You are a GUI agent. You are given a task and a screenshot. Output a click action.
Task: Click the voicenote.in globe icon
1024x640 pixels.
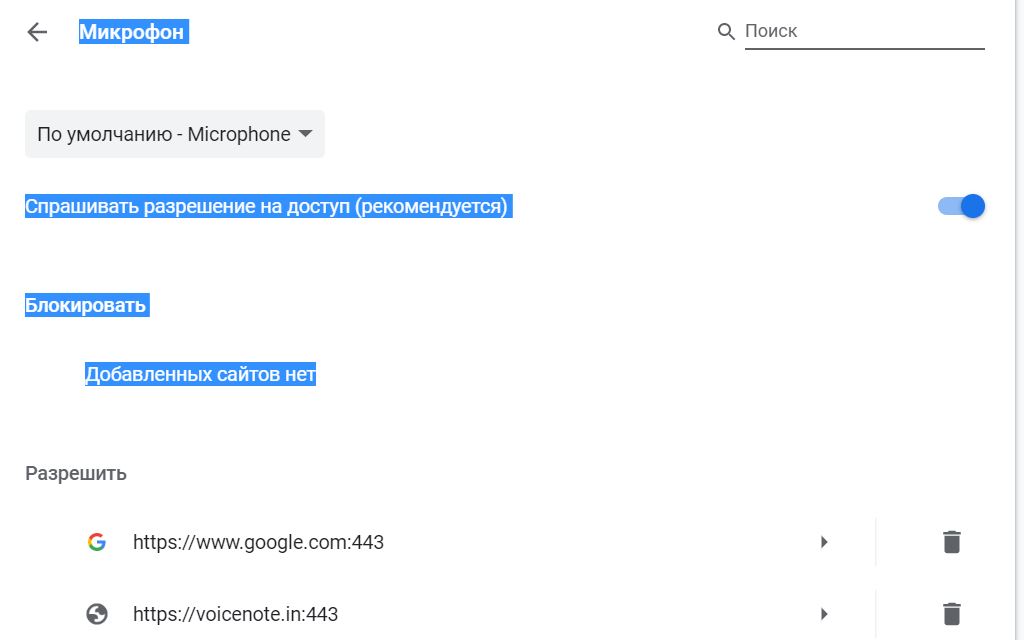pos(96,614)
